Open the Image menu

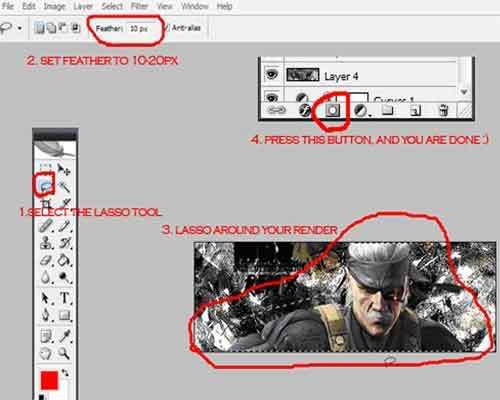(54, 6)
